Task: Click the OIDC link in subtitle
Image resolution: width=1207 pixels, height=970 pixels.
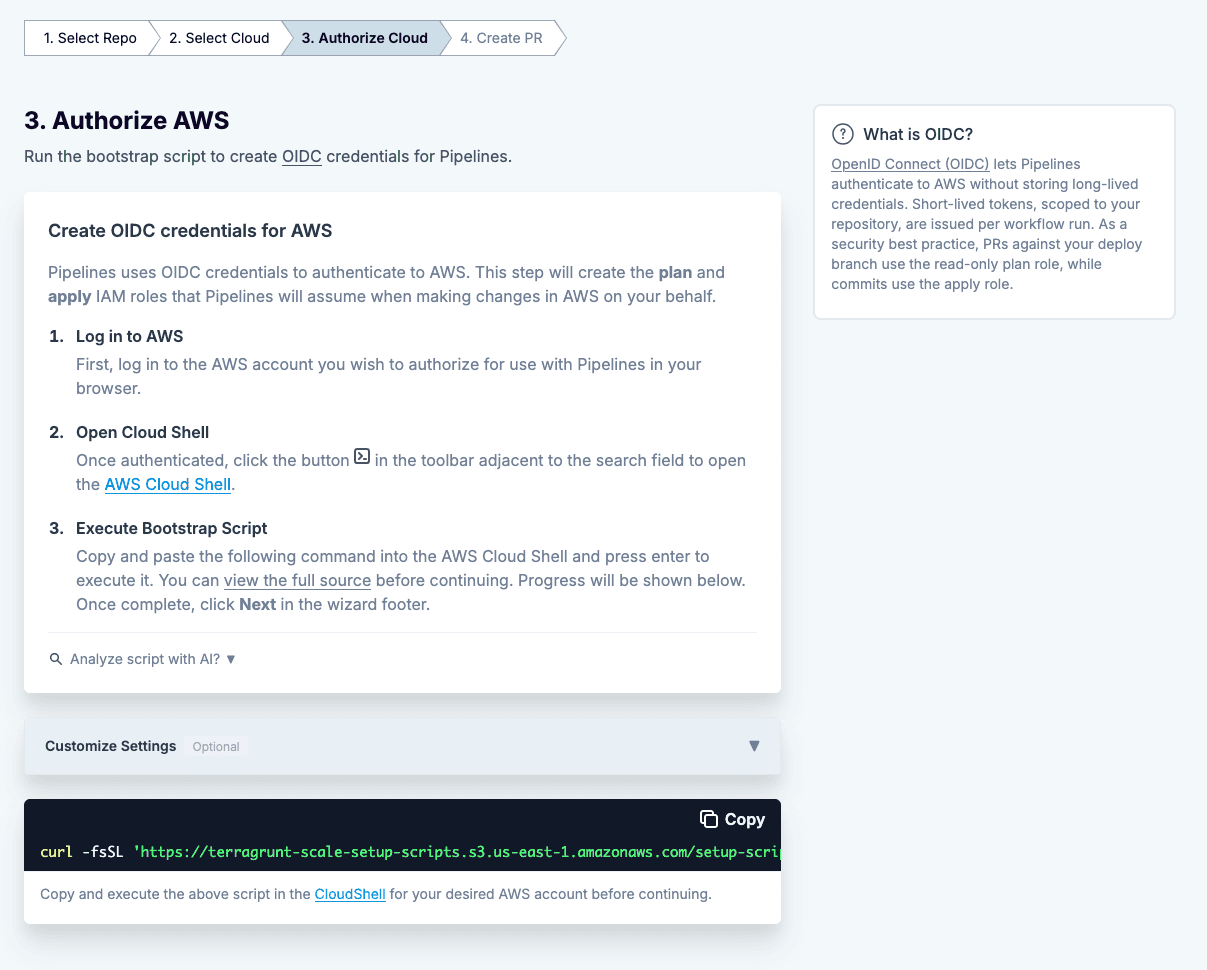Action: pos(302,156)
